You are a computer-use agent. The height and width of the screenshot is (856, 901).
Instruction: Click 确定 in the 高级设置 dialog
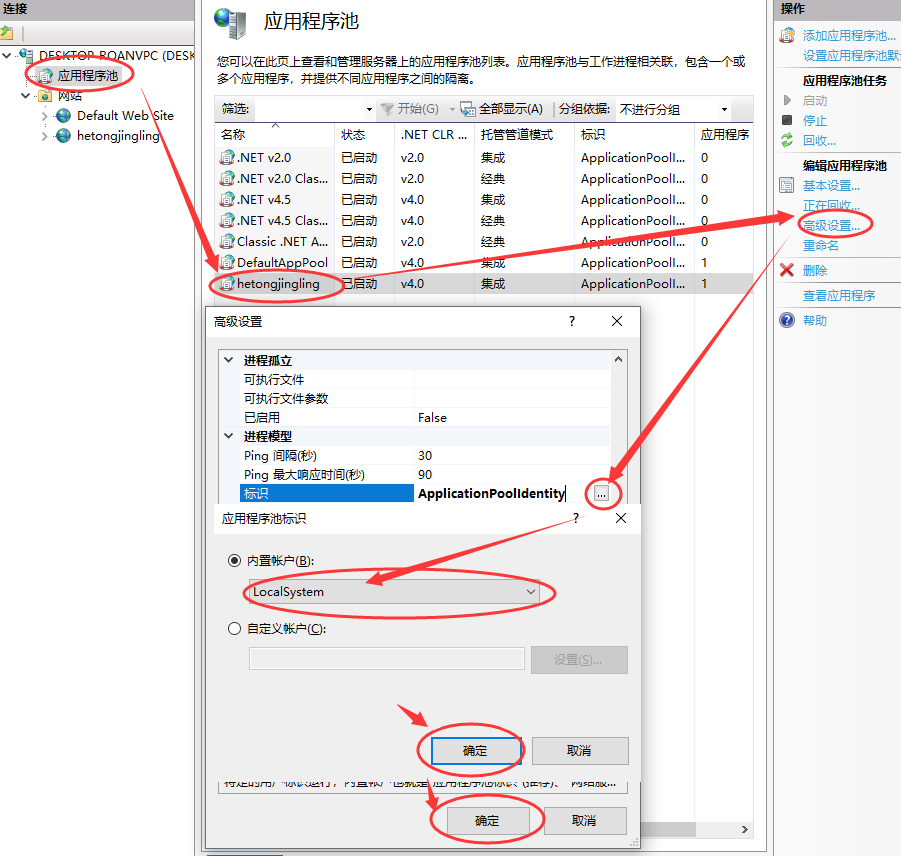488,821
